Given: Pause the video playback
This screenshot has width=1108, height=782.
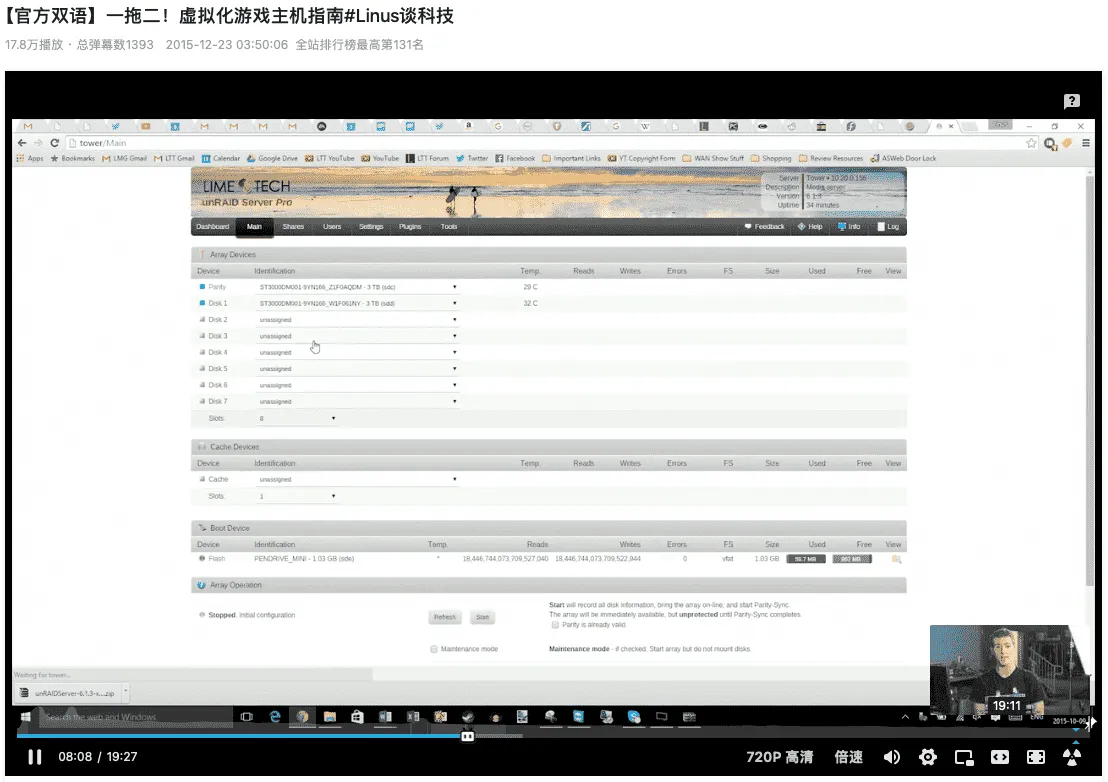Looking at the screenshot, I should (x=34, y=757).
